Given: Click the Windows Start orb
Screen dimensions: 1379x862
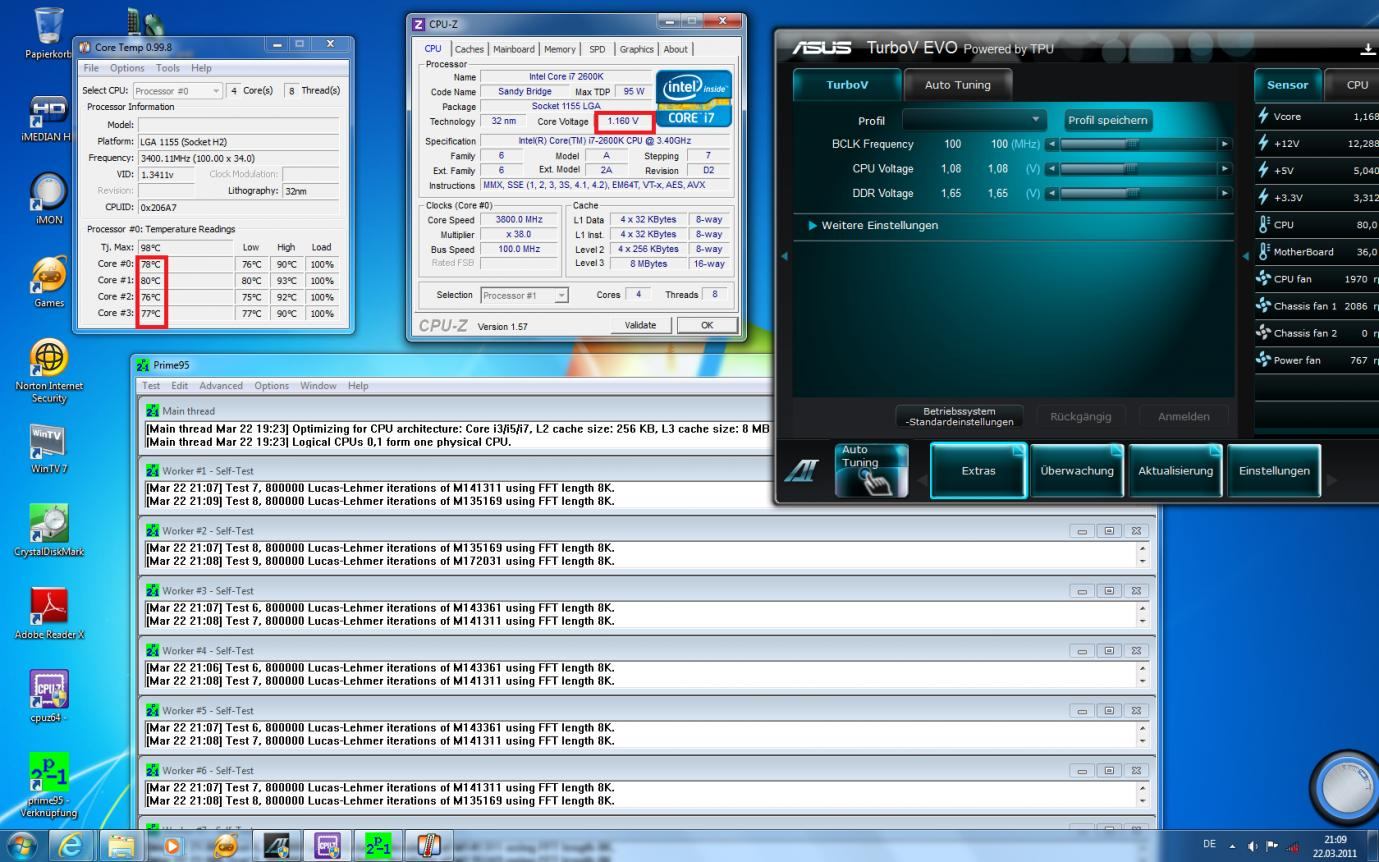Looking at the screenshot, I should click(x=22, y=845).
